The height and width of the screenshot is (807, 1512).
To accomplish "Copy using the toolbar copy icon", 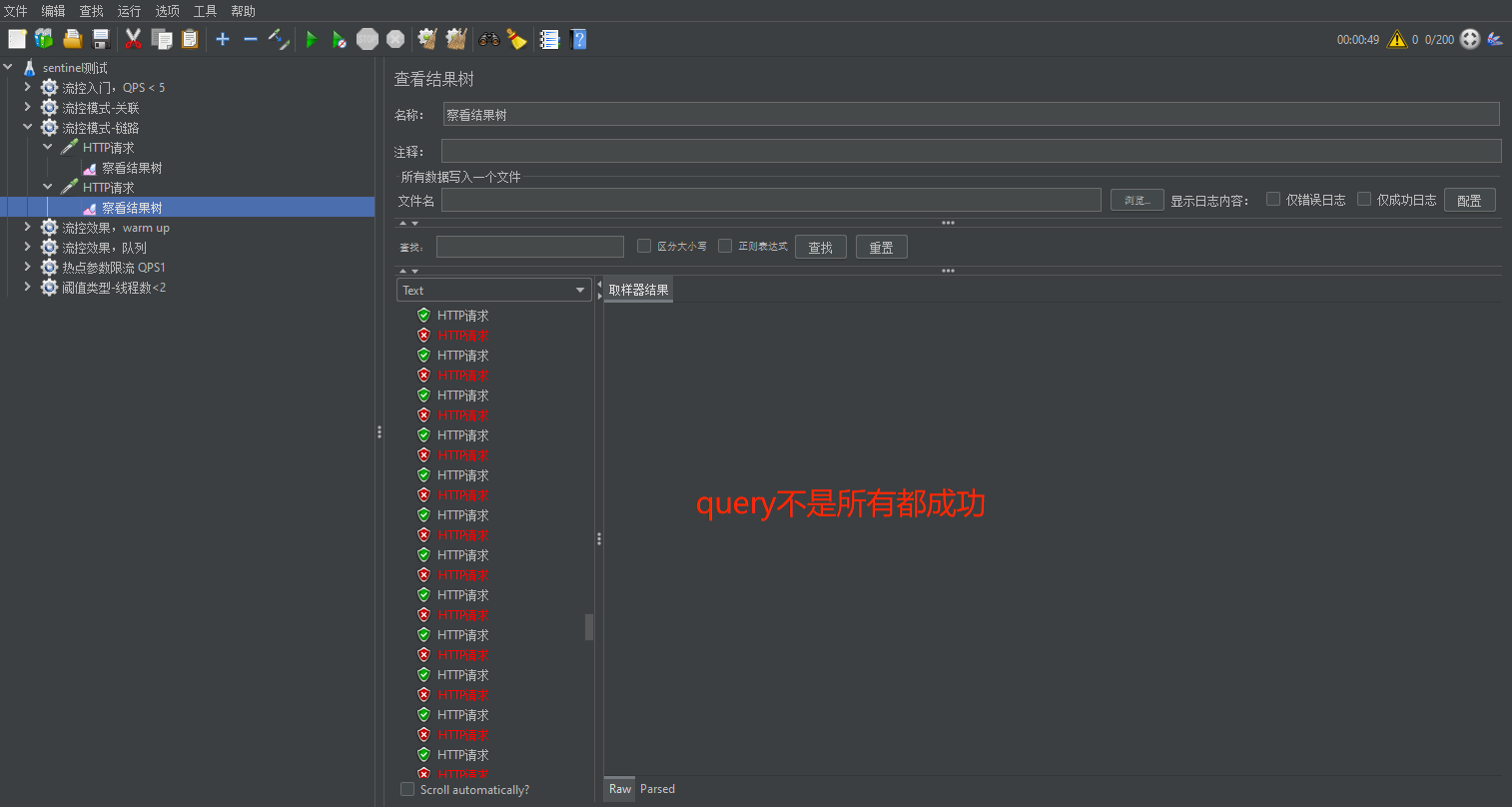I will [x=162, y=39].
